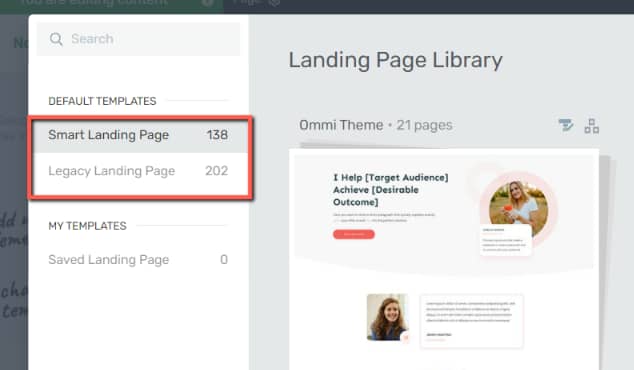Image resolution: width=634 pixels, height=370 pixels.
Task: Click the red button in the template preview
Action: 354,234
